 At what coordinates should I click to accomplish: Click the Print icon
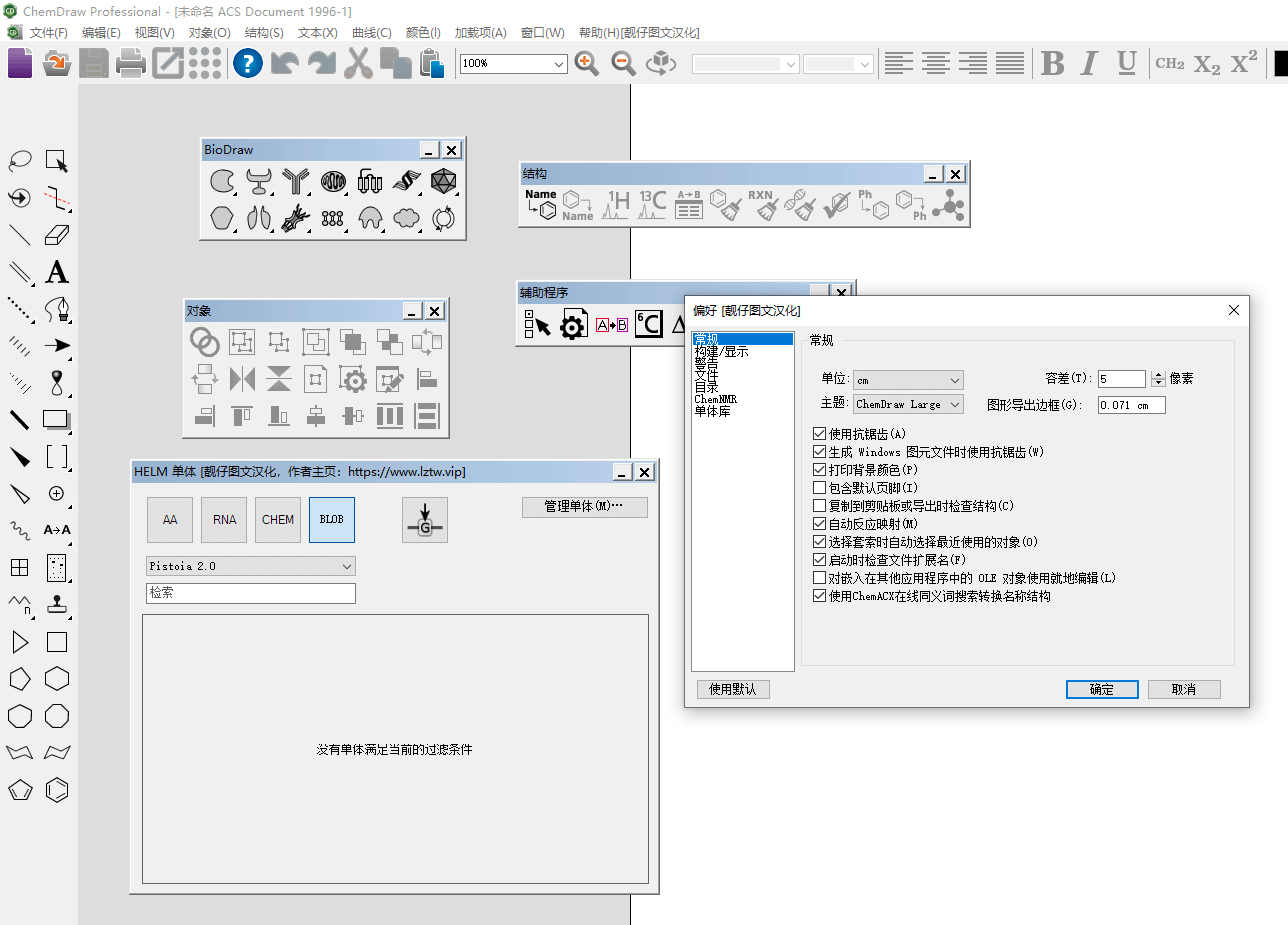[x=131, y=64]
